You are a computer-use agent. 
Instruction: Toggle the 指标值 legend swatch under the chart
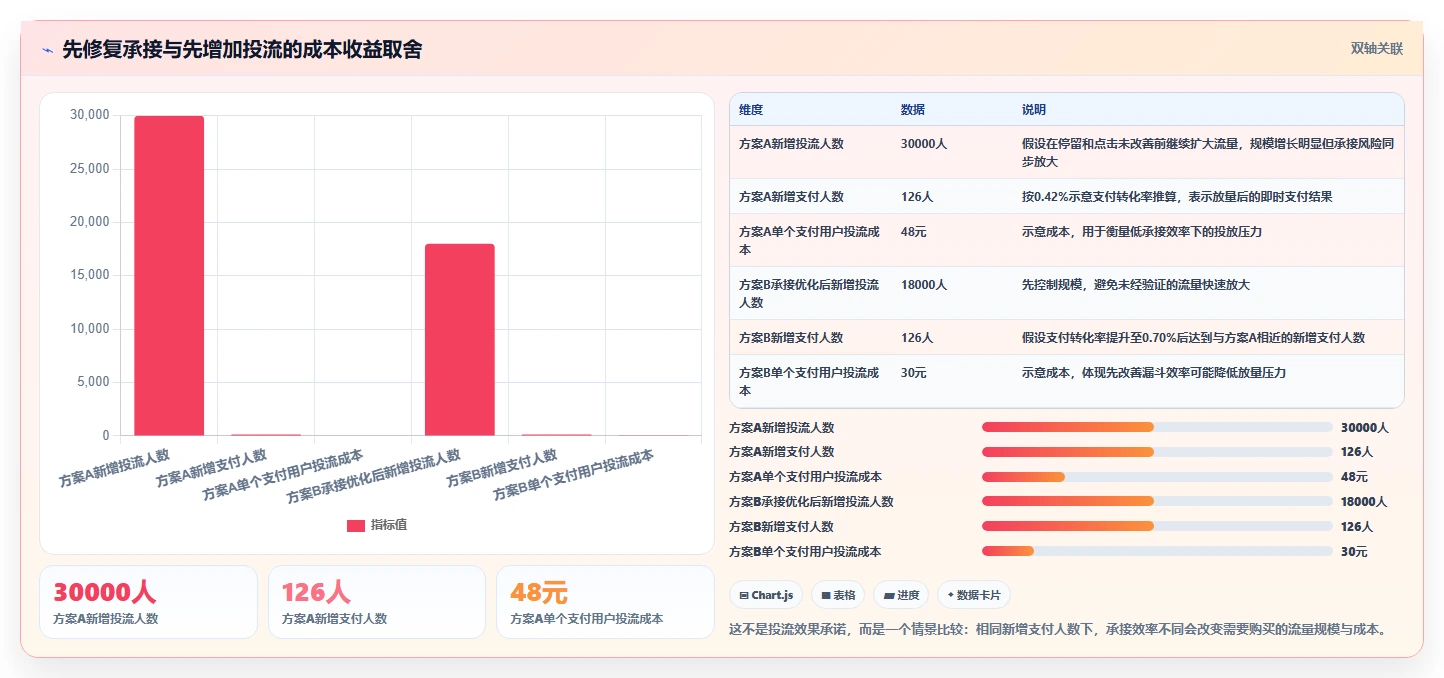[x=355, y=525]
